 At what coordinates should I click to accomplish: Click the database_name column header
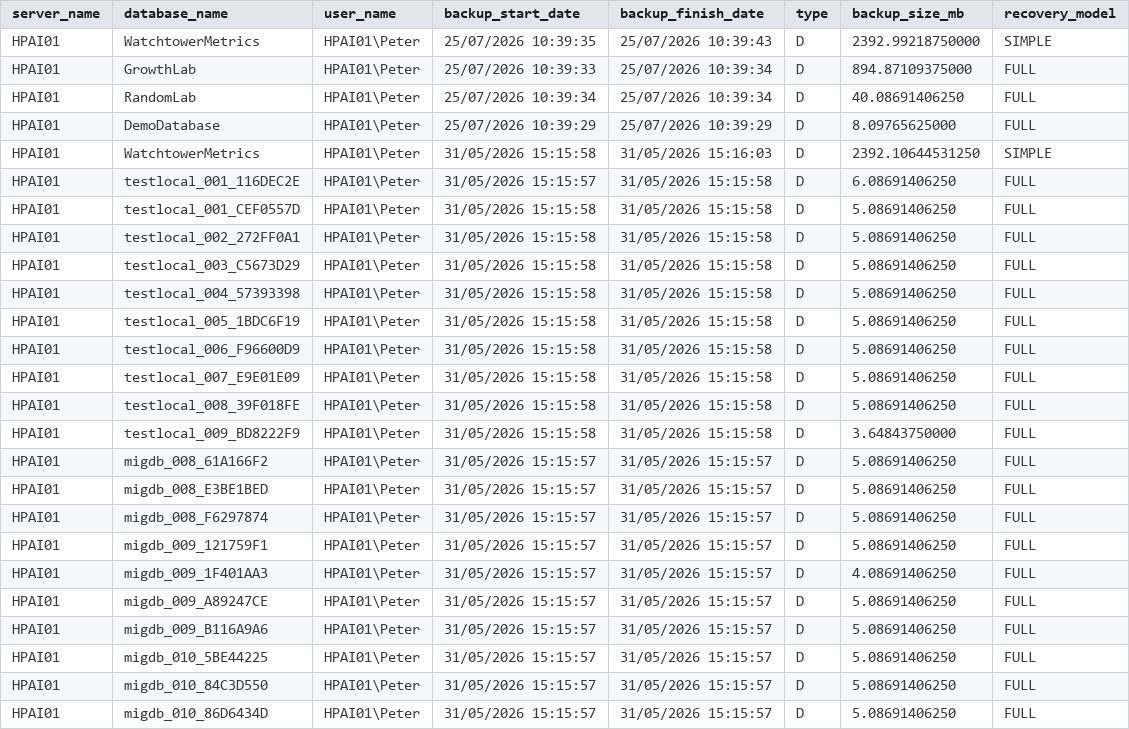212,14
